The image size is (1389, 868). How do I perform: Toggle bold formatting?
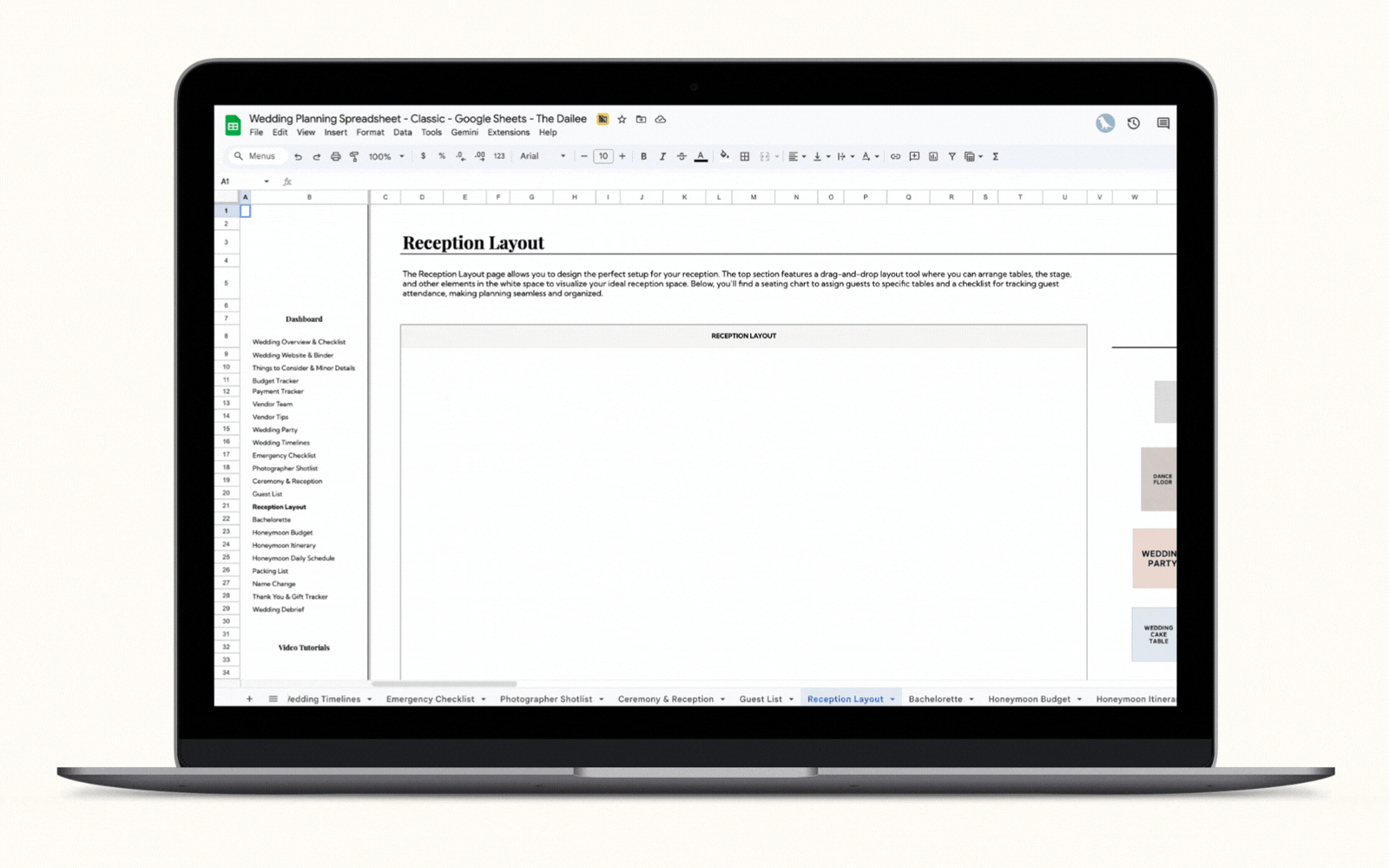(643, 157)
